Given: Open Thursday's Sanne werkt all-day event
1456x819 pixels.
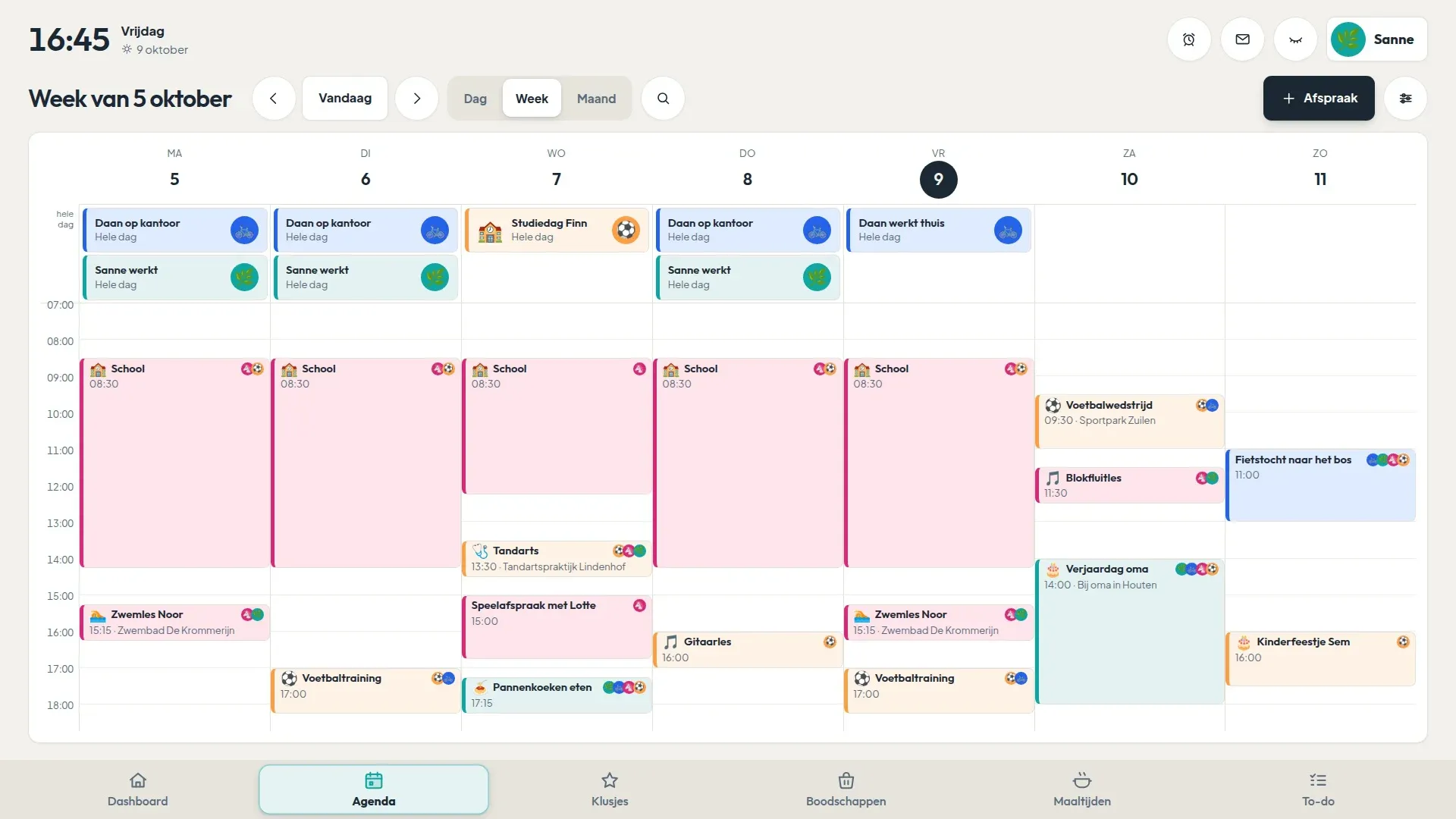Looking at the screenshot, I should [748, 278].
